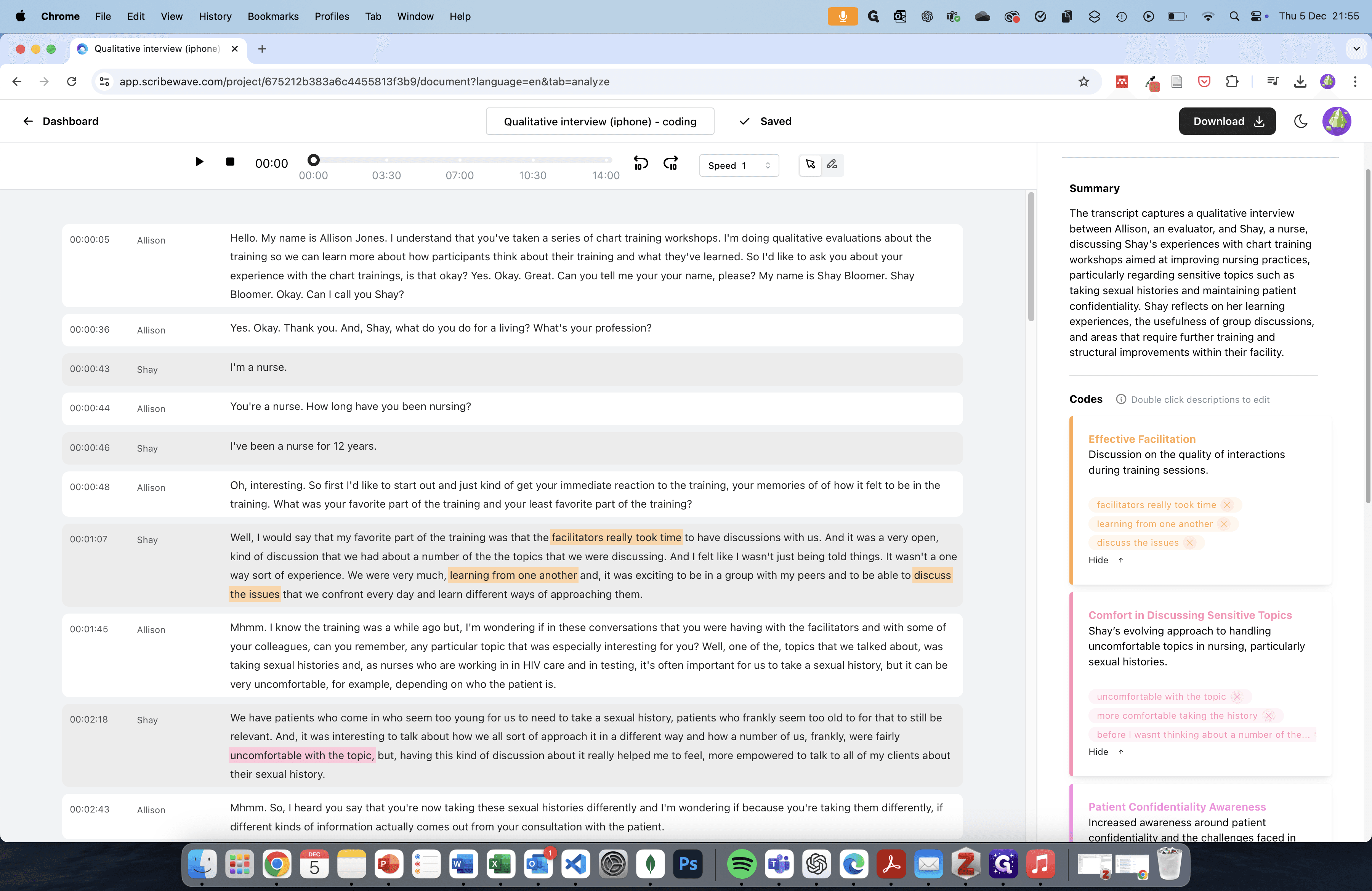Screen dimensions: 1372x891
Task: Toggle dark mode moon icon
Action: 1300,121
